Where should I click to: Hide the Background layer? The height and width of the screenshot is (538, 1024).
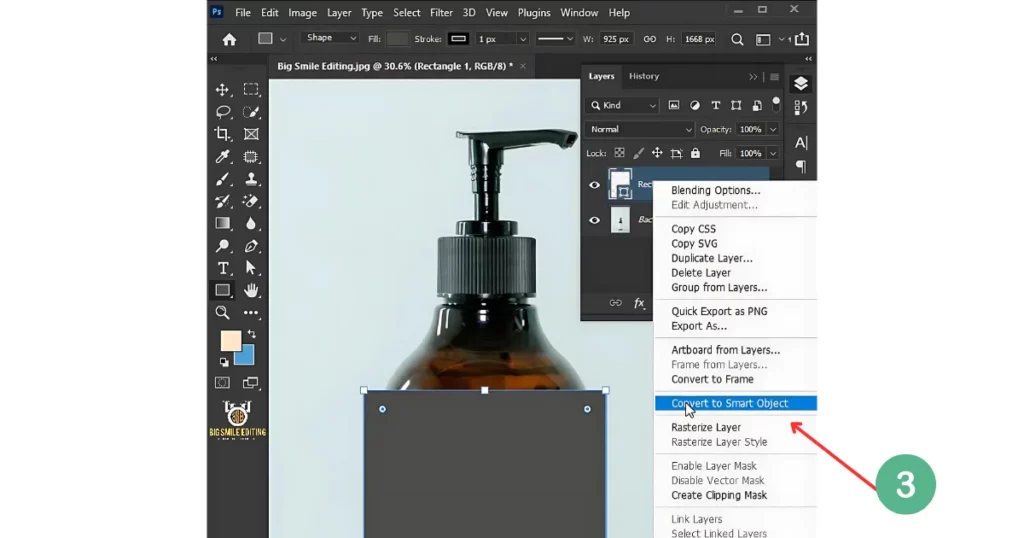point(594,220)
